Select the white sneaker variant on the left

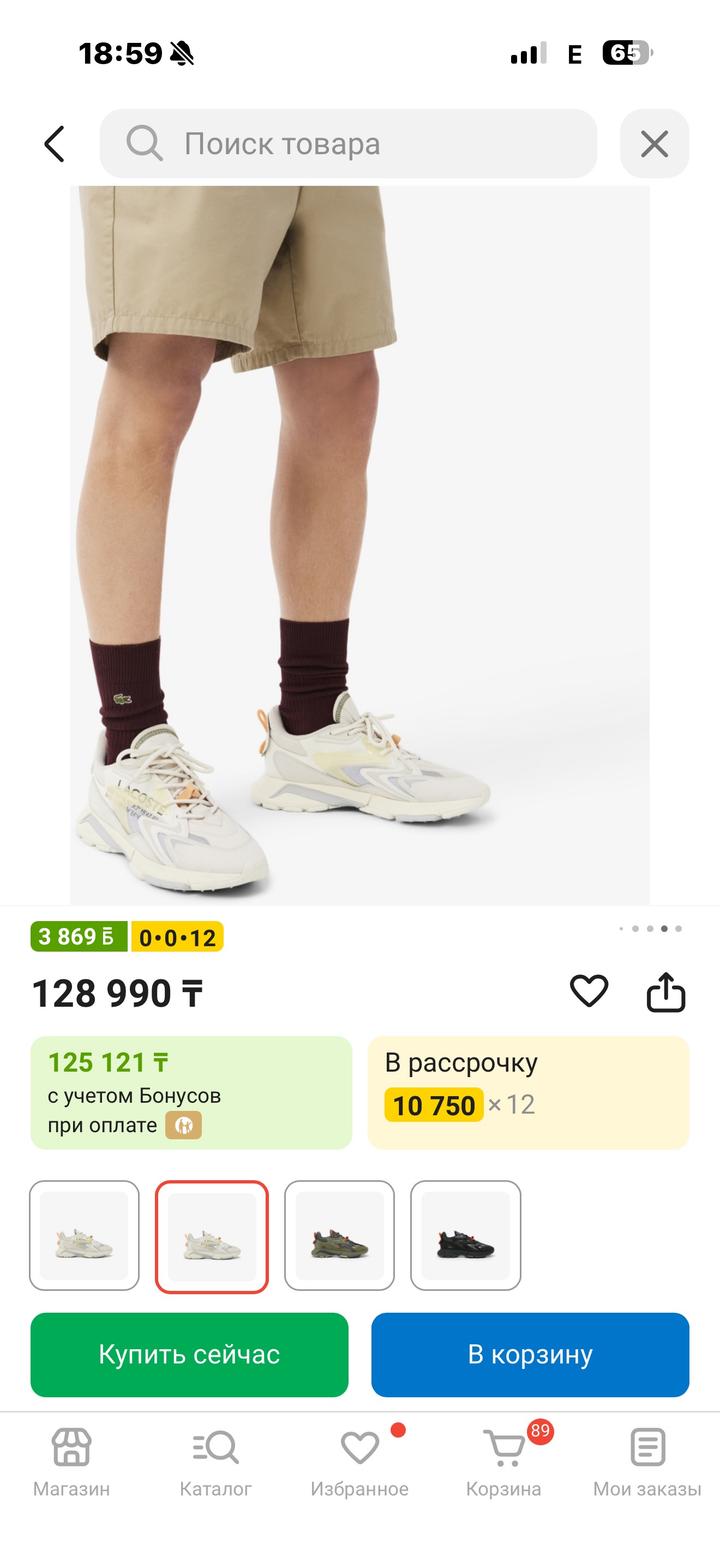pyautogui.click(x=85, y=1235)
